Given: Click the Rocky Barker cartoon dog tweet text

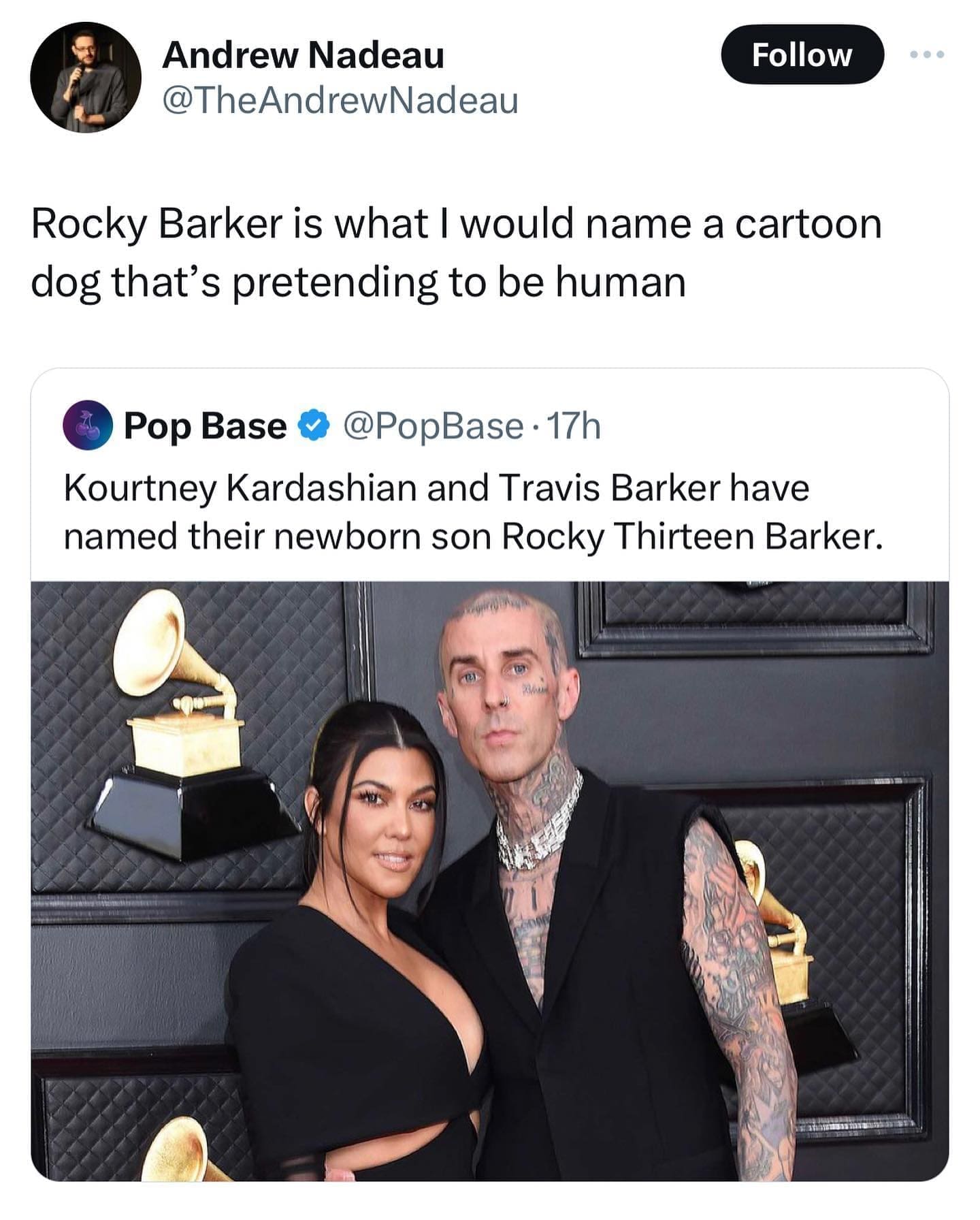Looking at the screenshot, I should point(456,253).
